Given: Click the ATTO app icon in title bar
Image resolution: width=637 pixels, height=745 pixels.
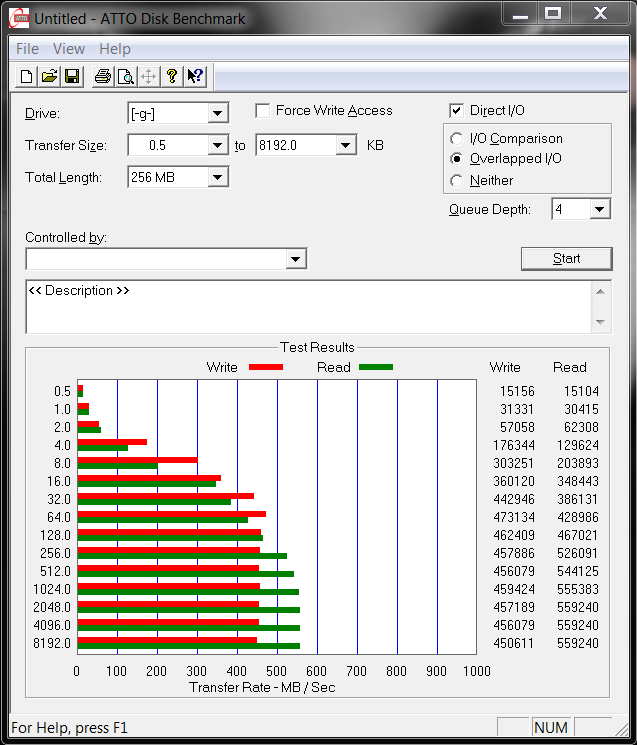Looking at the screenshot, I should pos(18,18).
